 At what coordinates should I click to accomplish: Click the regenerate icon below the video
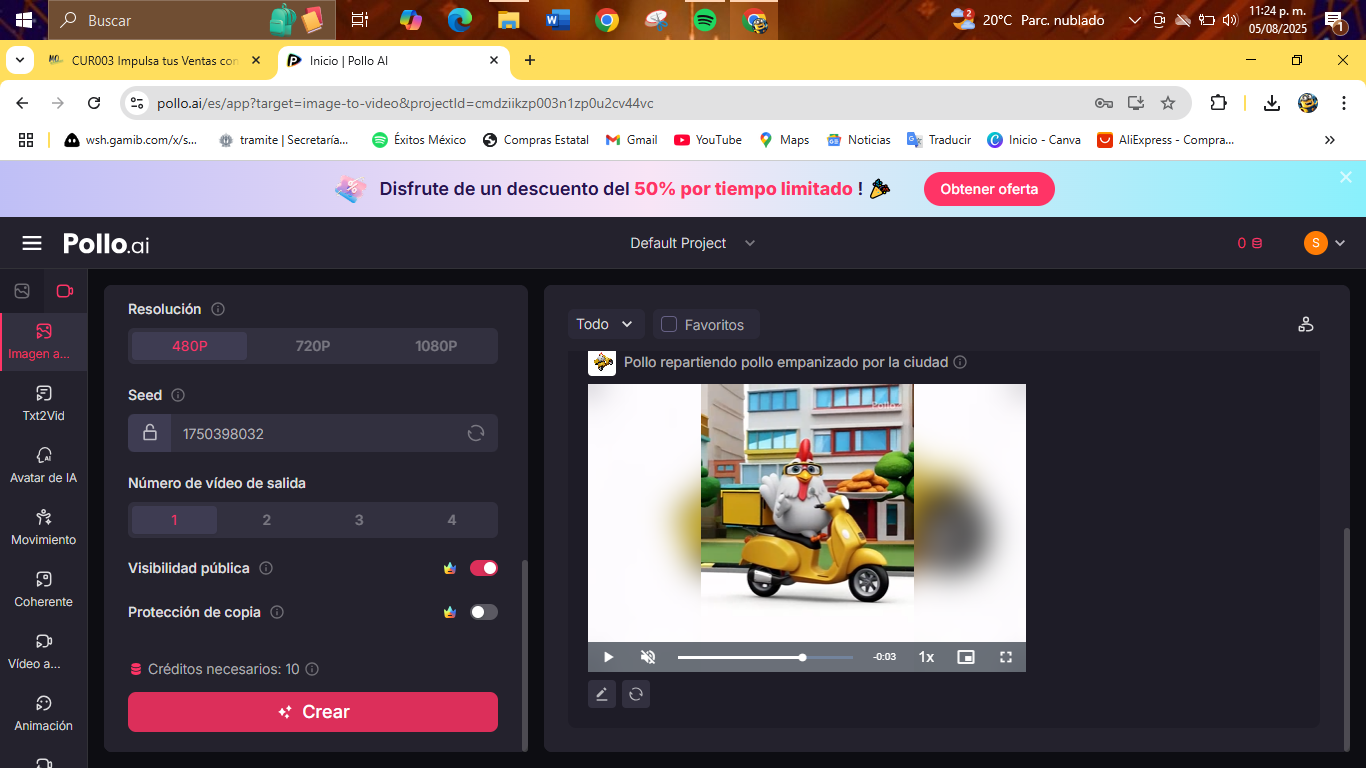point(636,694)
